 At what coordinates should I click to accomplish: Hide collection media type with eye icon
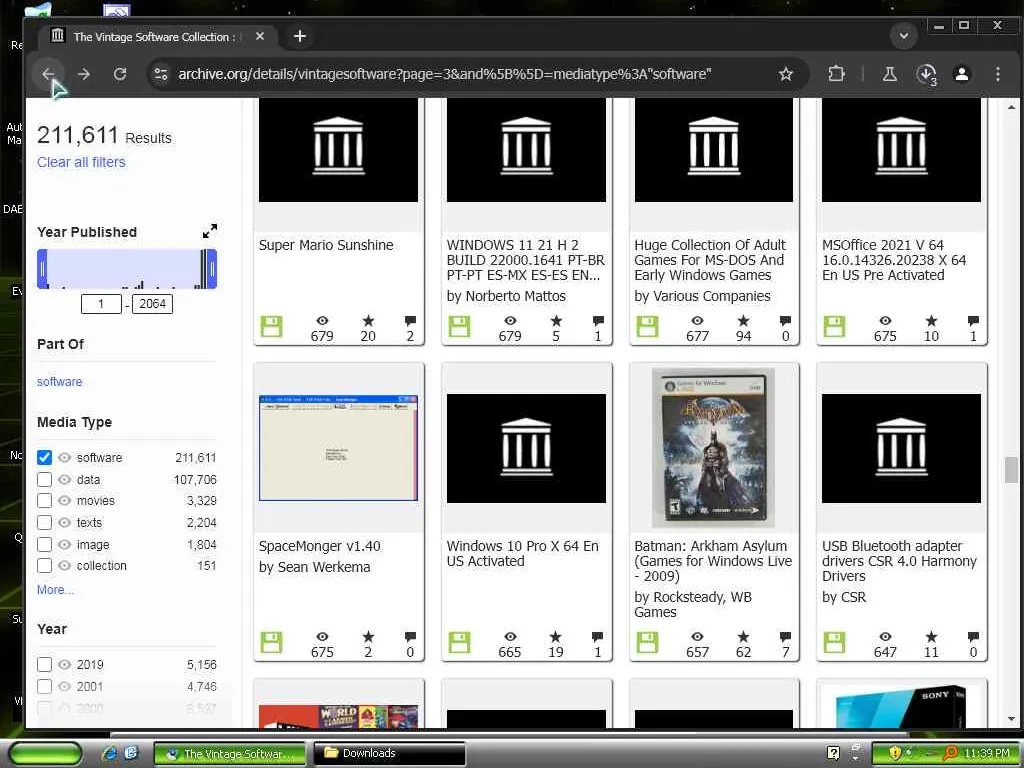(x=64, y=566)
